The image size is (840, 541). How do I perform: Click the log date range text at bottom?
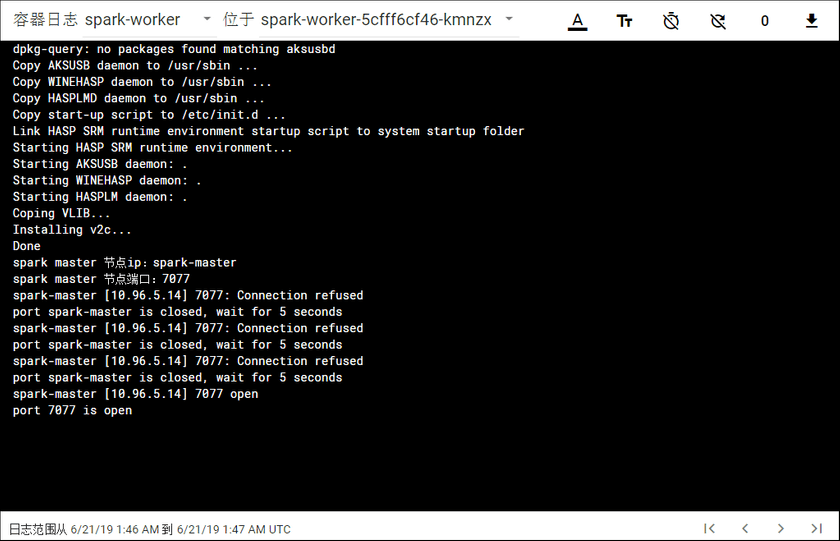pos(150,529)
